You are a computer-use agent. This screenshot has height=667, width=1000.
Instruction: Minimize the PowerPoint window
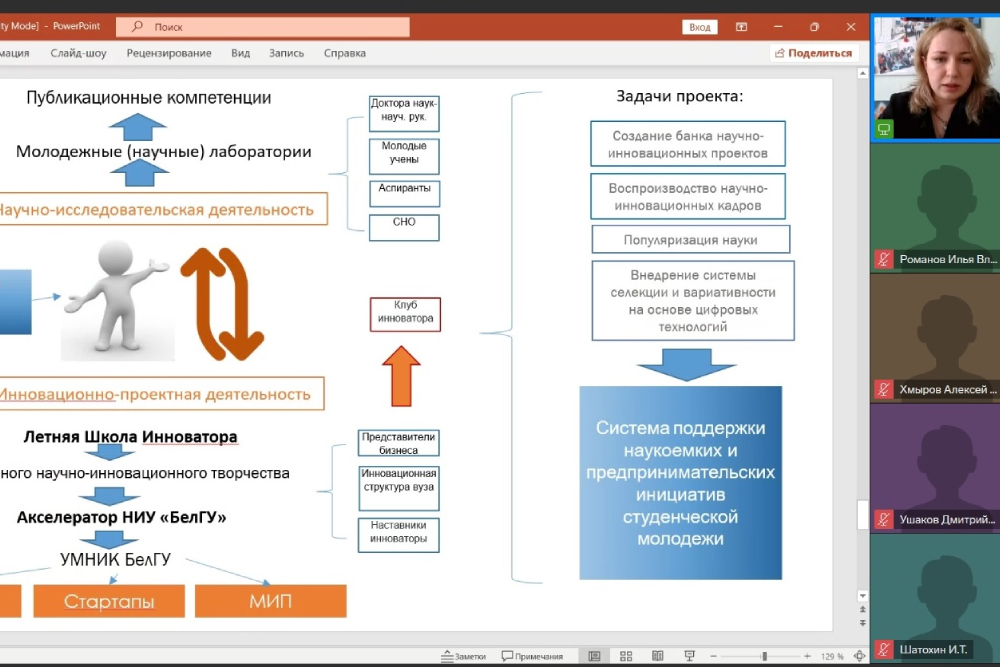[777, 27]
